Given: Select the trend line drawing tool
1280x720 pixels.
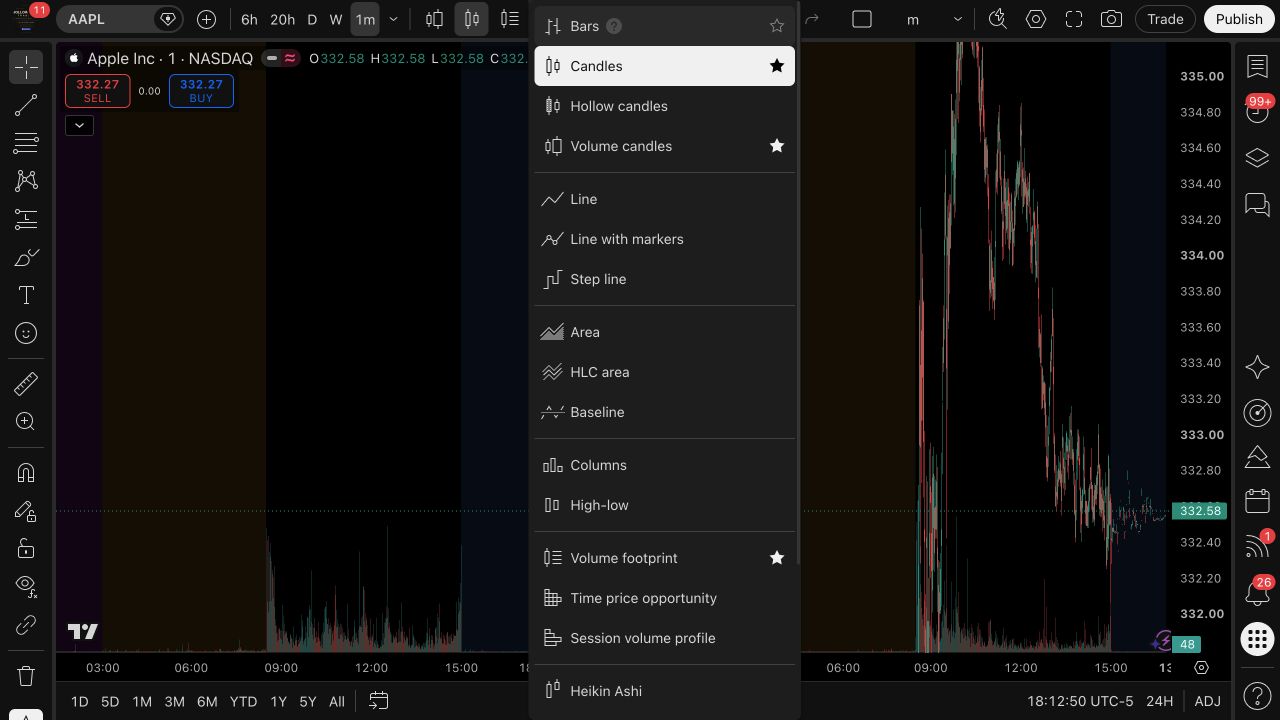Looking at the screenshot, I should coord(26,105).
